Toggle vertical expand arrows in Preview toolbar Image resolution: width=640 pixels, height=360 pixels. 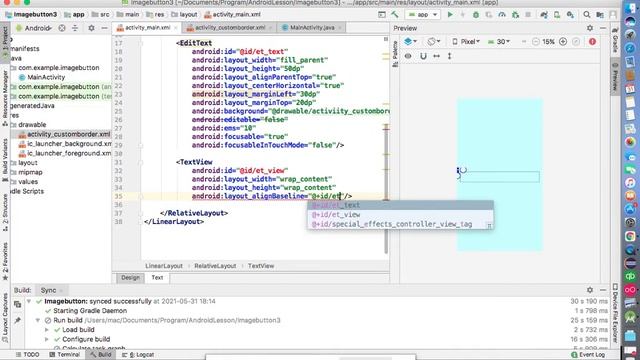click(x=449, y=56)
